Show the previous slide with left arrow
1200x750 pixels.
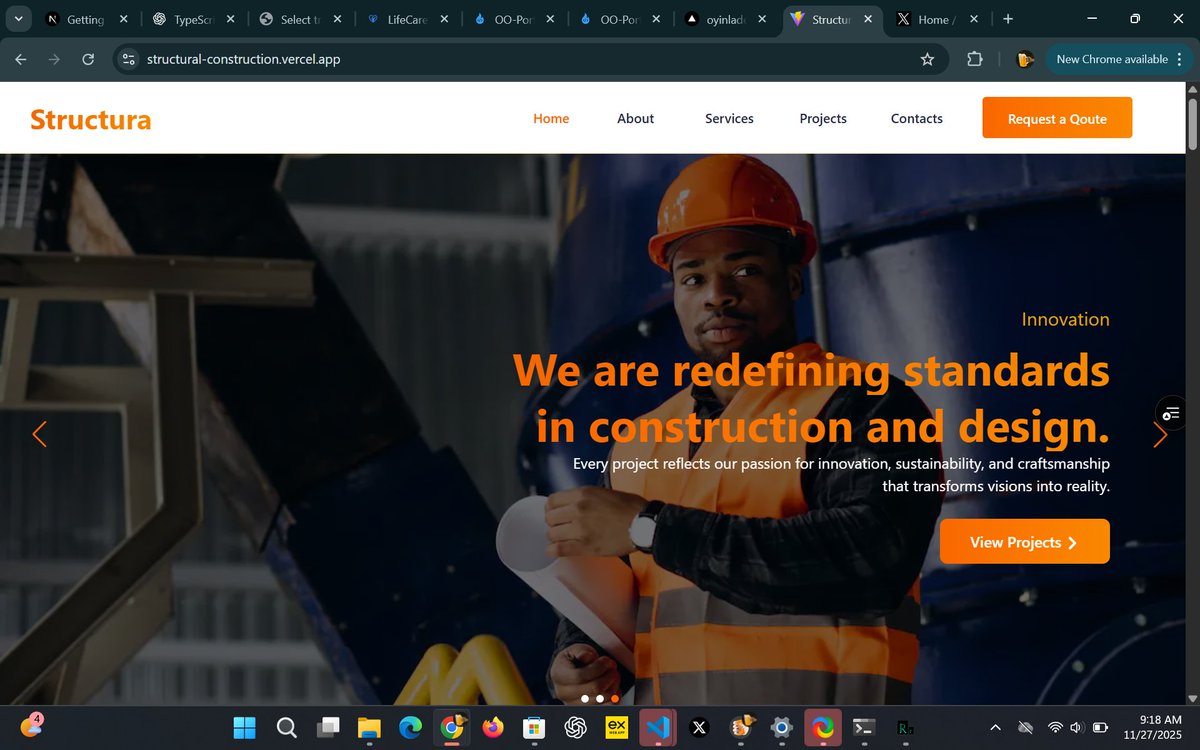pos(39,434)
